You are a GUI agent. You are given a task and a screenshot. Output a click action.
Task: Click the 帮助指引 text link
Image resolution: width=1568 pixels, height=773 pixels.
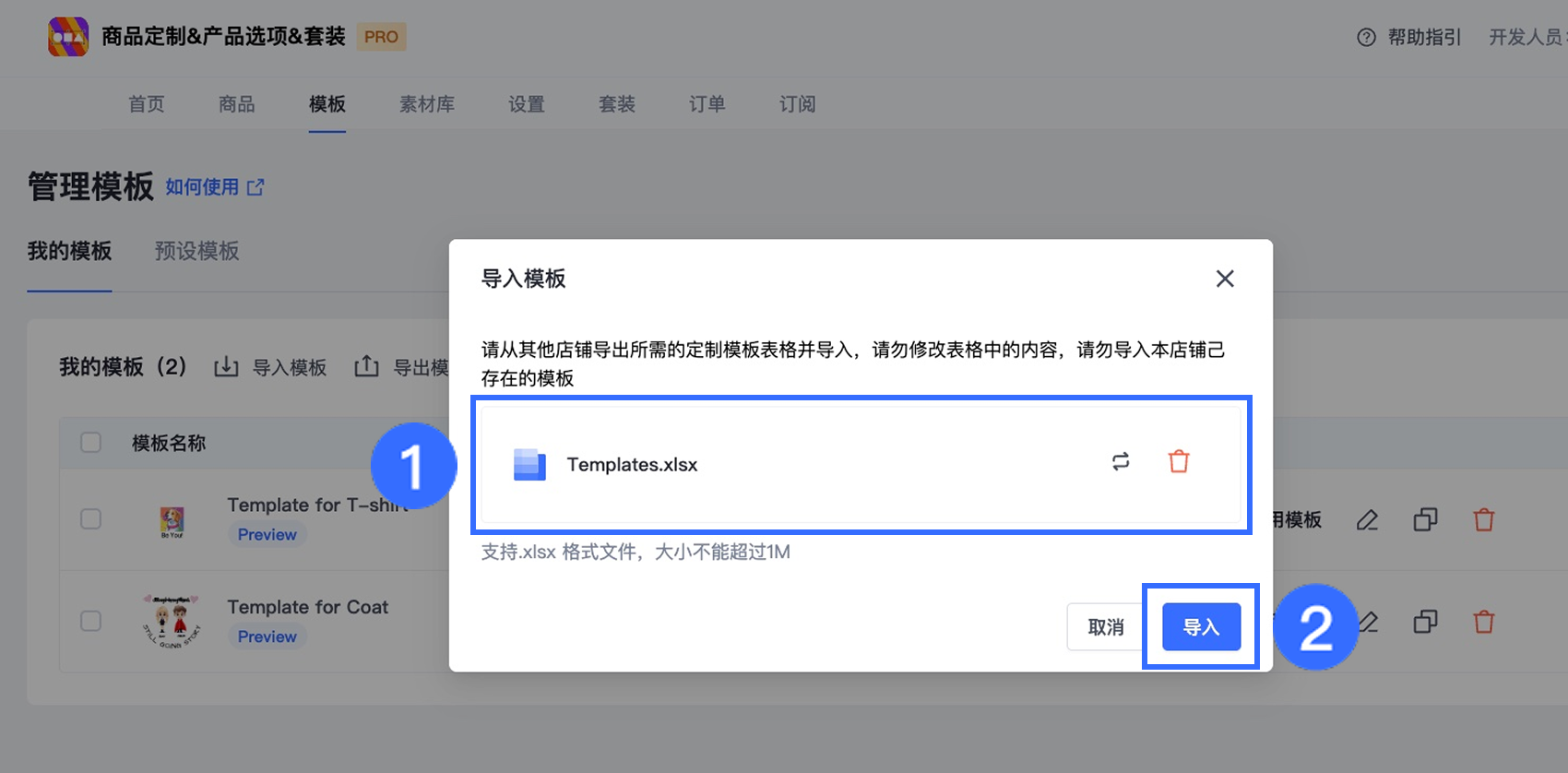pyautogui.click(x=1424, y=37)
